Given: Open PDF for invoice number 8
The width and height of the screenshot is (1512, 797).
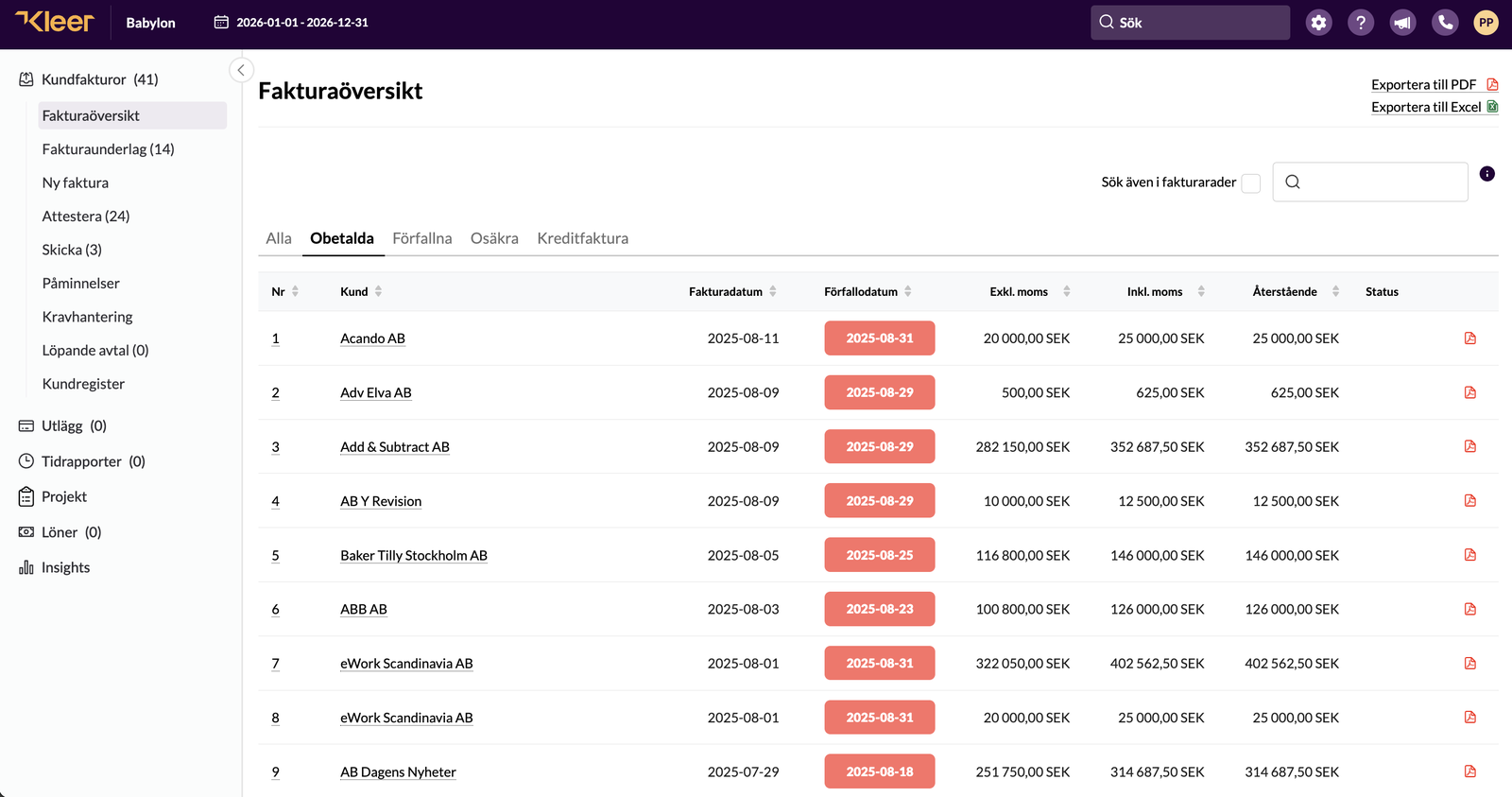Looking at the screenshot, I should coord(1470,718).
